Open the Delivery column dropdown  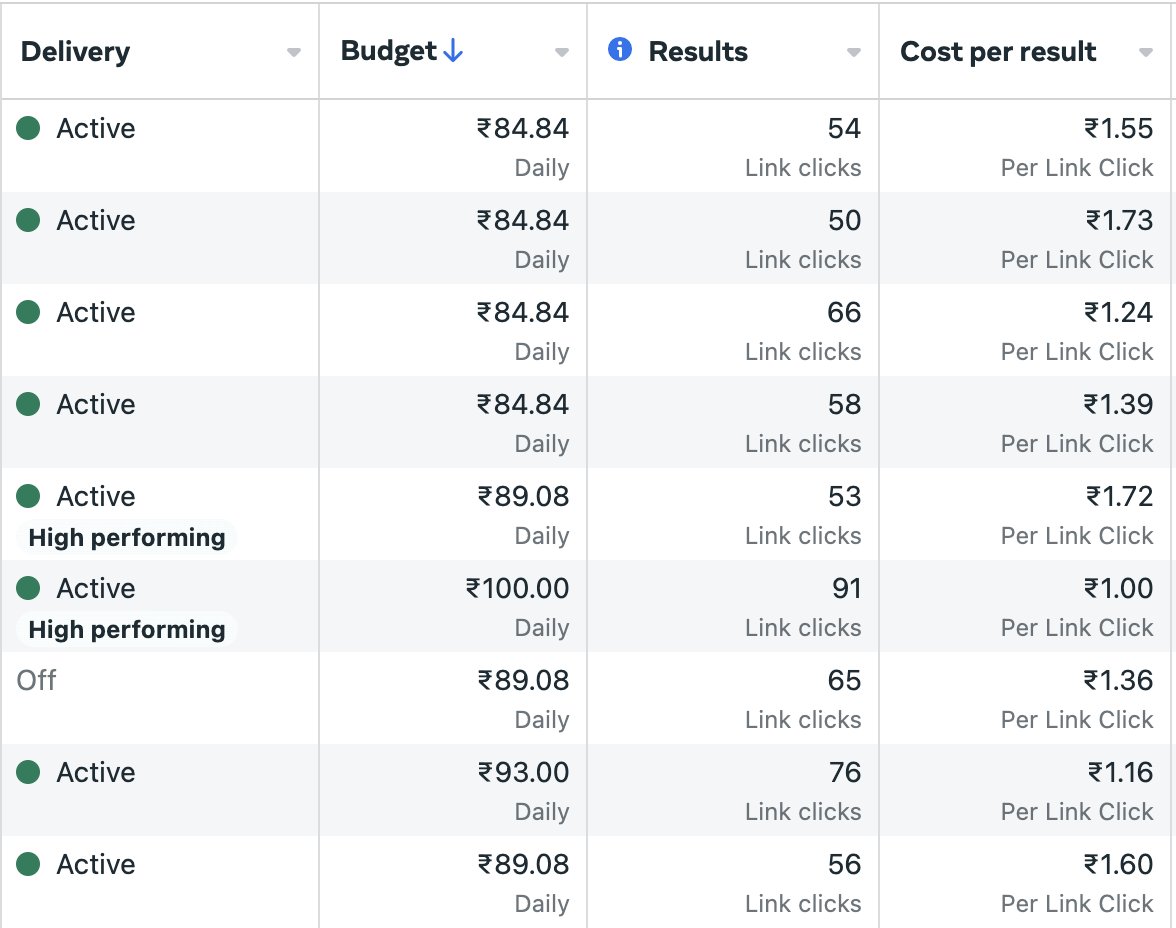click(x=294, y=52)
